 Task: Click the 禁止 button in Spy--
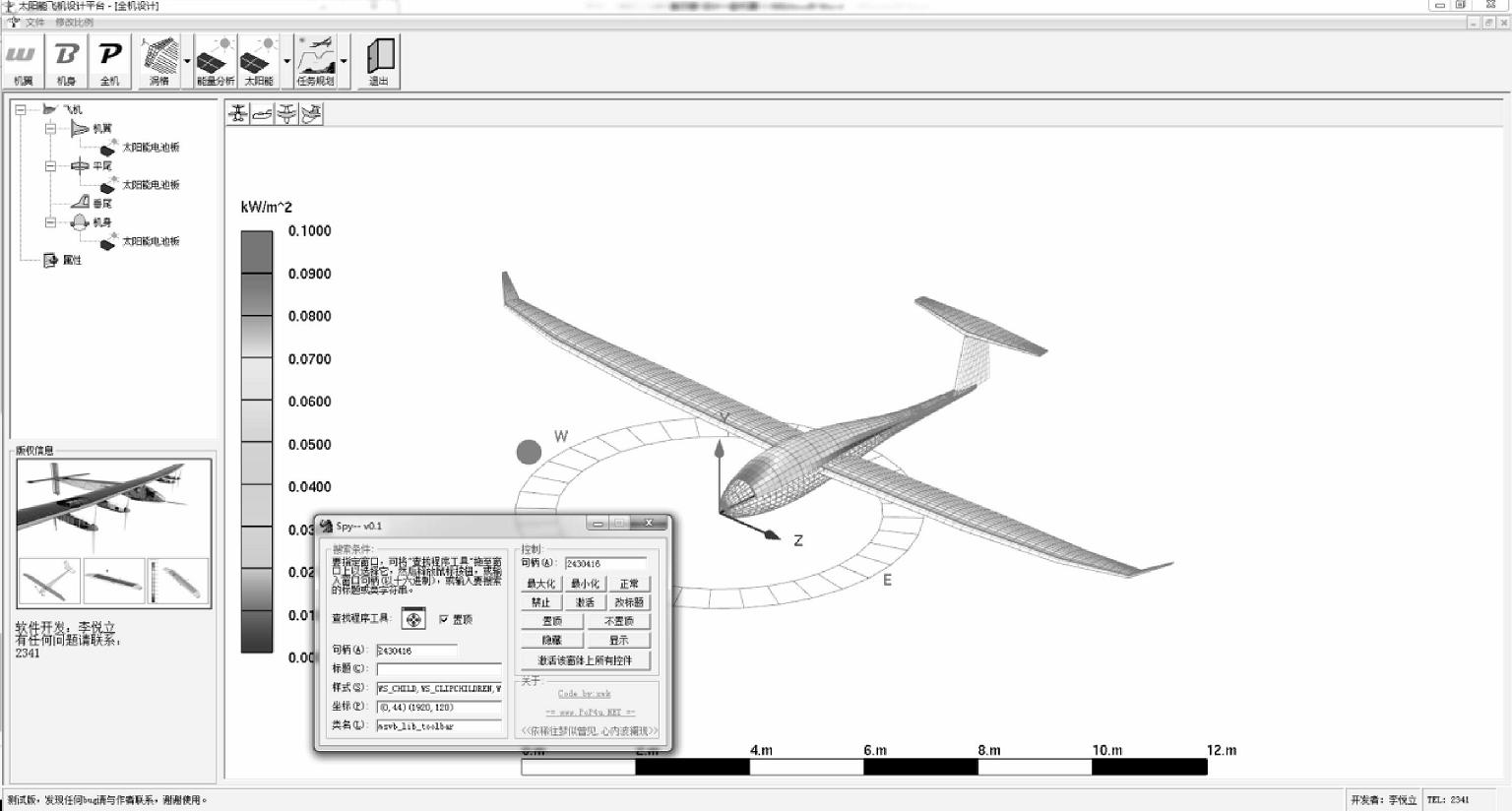click(x=540, y=602)
